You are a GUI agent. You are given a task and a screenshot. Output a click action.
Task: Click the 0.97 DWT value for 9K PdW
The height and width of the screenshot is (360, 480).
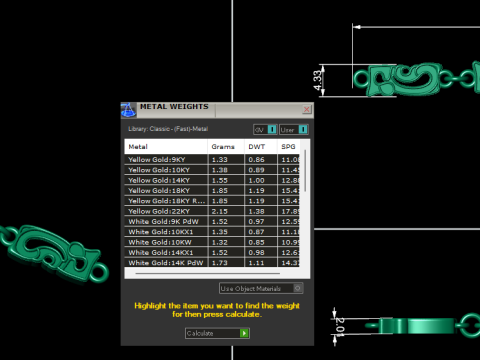[x=256, y=221]
